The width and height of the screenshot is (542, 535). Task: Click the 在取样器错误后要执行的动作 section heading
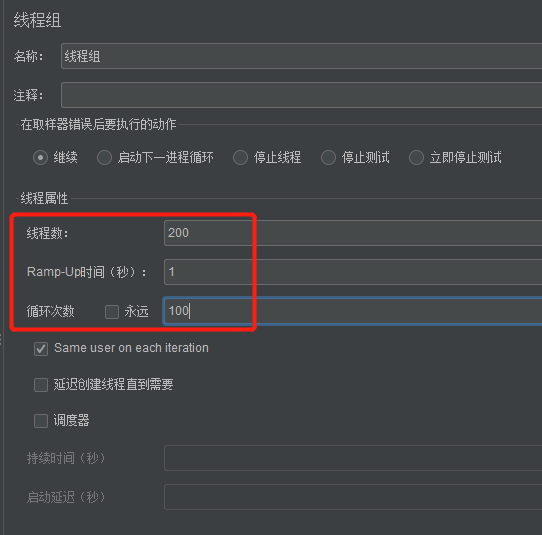(98, 124)
